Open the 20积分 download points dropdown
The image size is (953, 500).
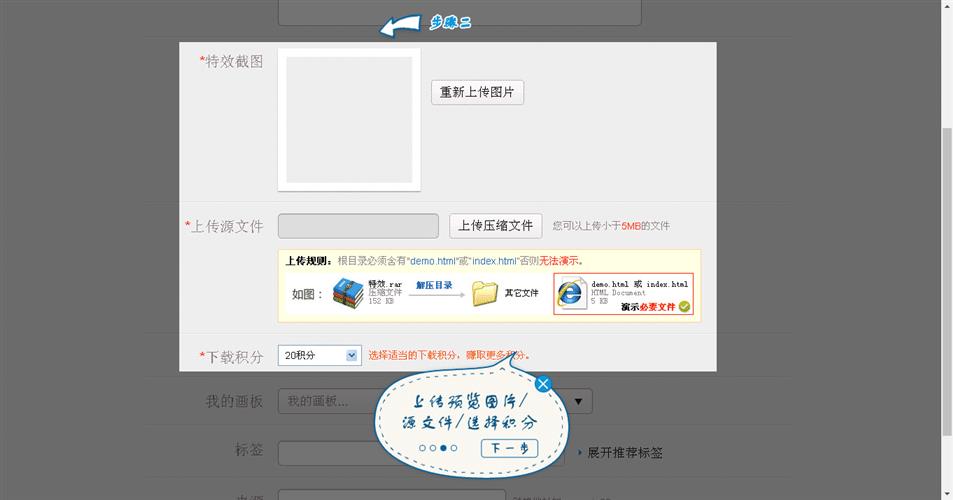[x=320, y=355]
